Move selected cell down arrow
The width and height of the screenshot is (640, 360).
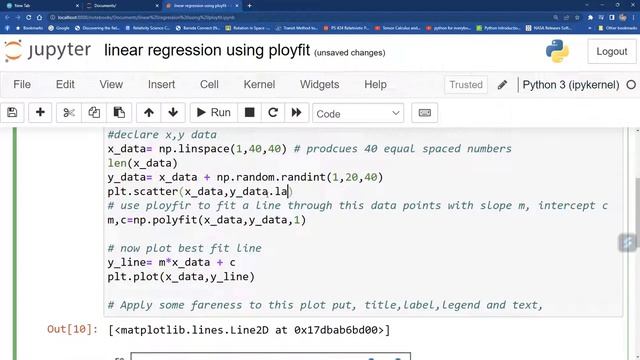(x=173, y=113)
